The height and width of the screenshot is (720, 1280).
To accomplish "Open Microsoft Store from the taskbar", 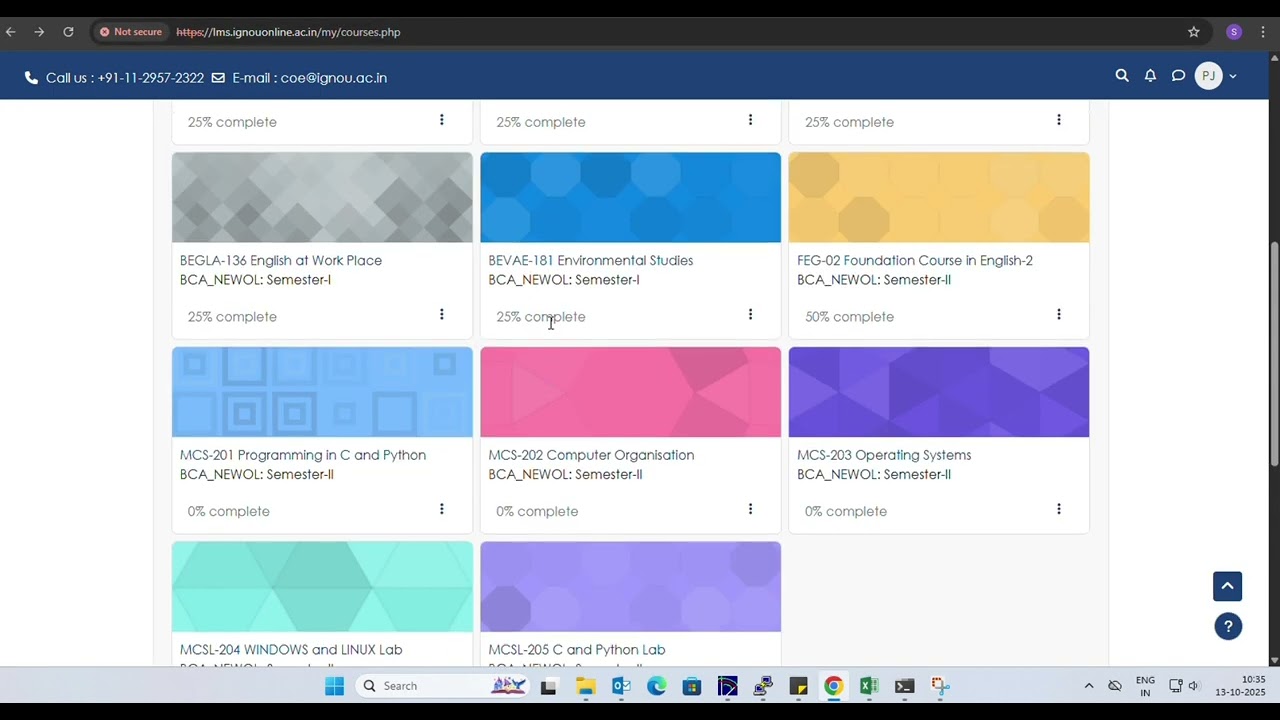I will (692, 686).
